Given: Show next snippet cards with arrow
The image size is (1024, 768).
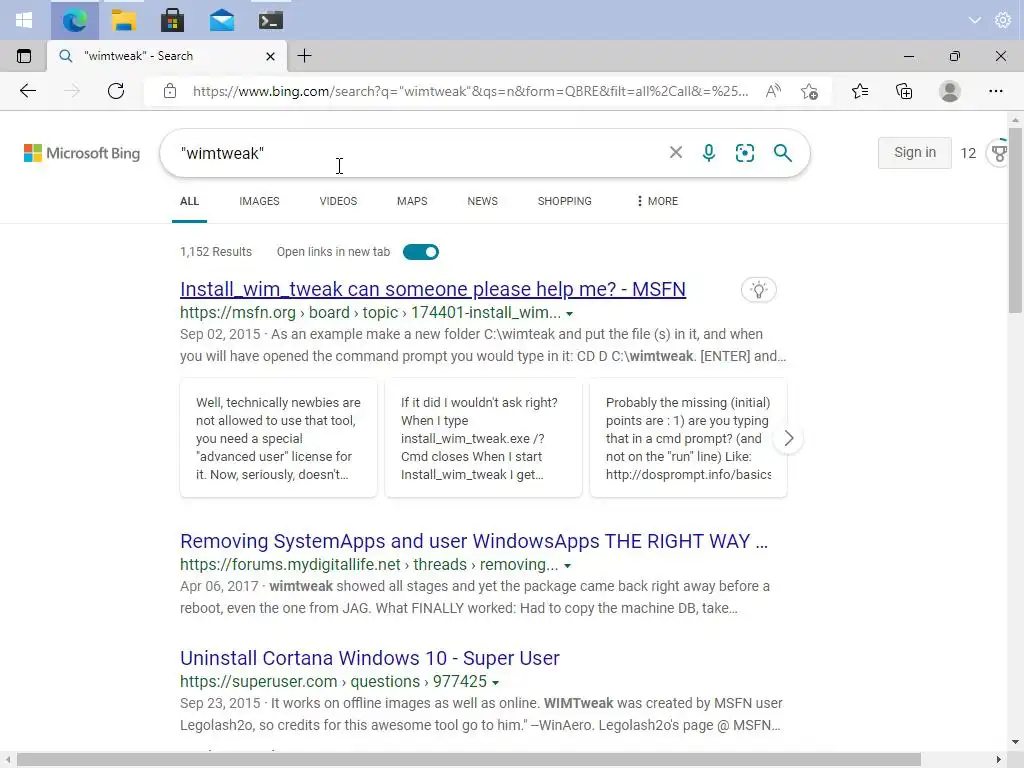Looking at the screenshot, I should point(788,438).
